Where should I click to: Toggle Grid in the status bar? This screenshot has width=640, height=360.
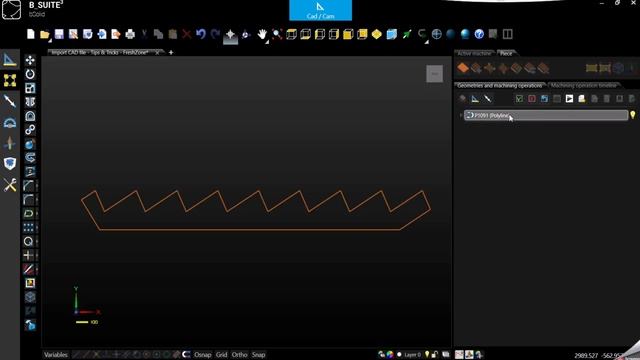point(221,355)
